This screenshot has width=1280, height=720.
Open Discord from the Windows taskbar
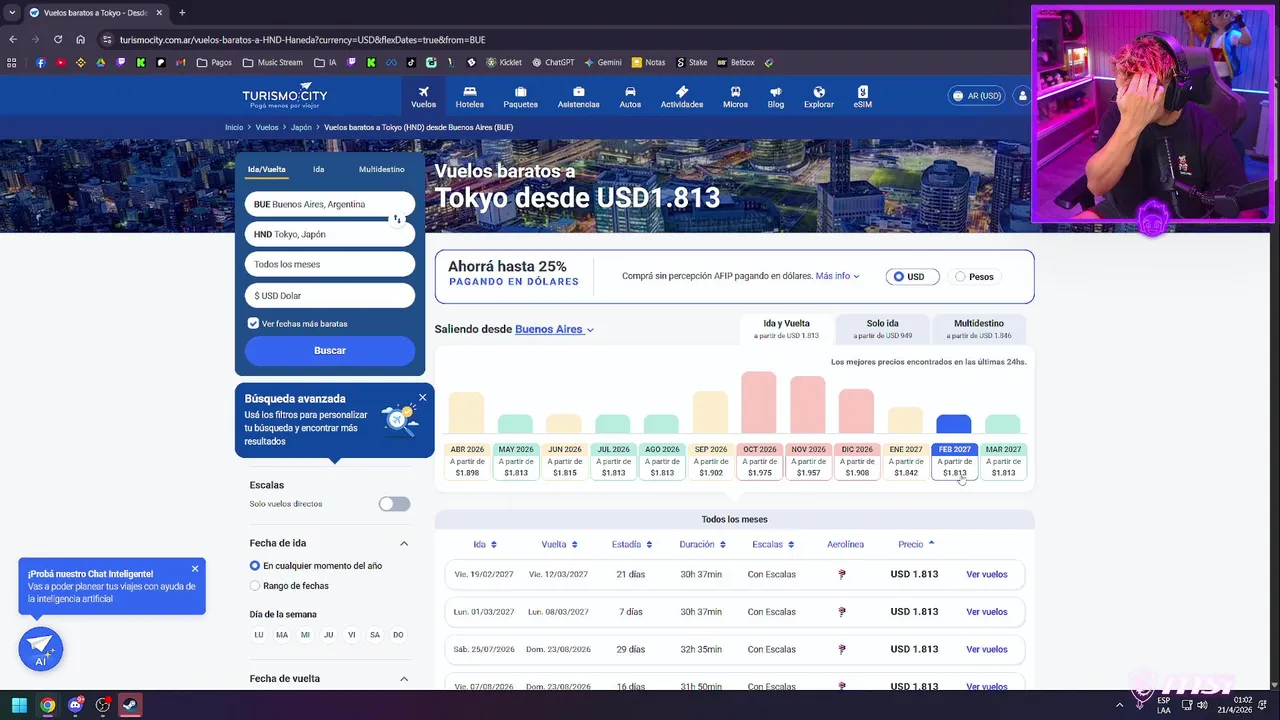click(x=75, y=705)
